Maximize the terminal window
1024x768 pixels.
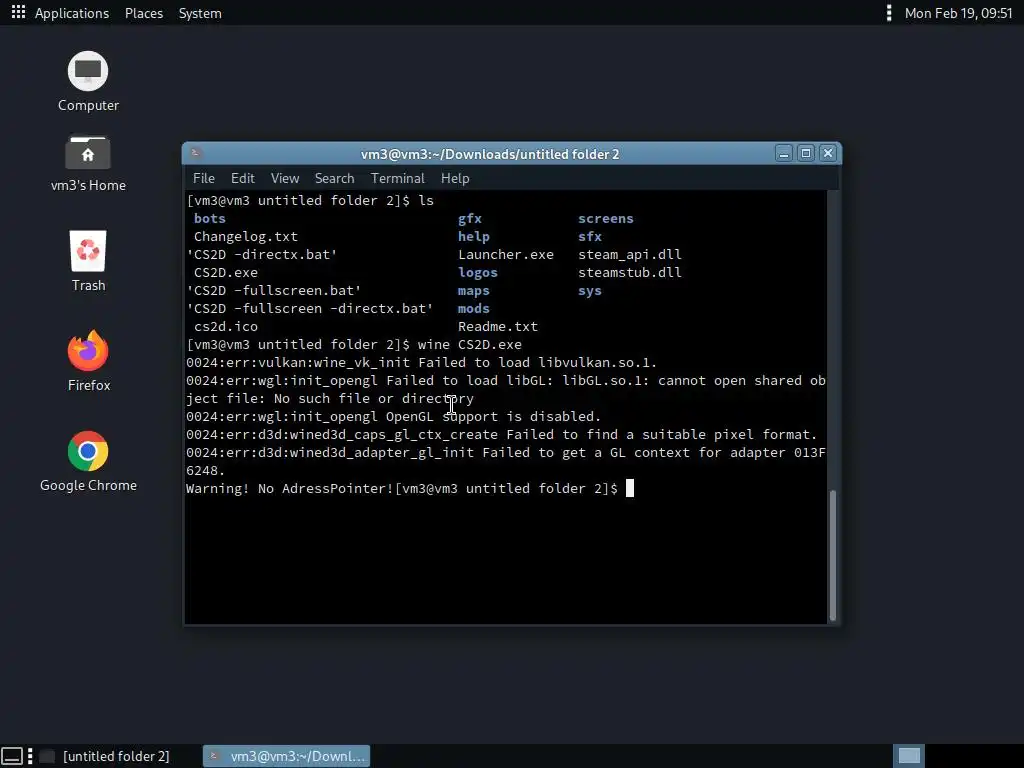806,153
